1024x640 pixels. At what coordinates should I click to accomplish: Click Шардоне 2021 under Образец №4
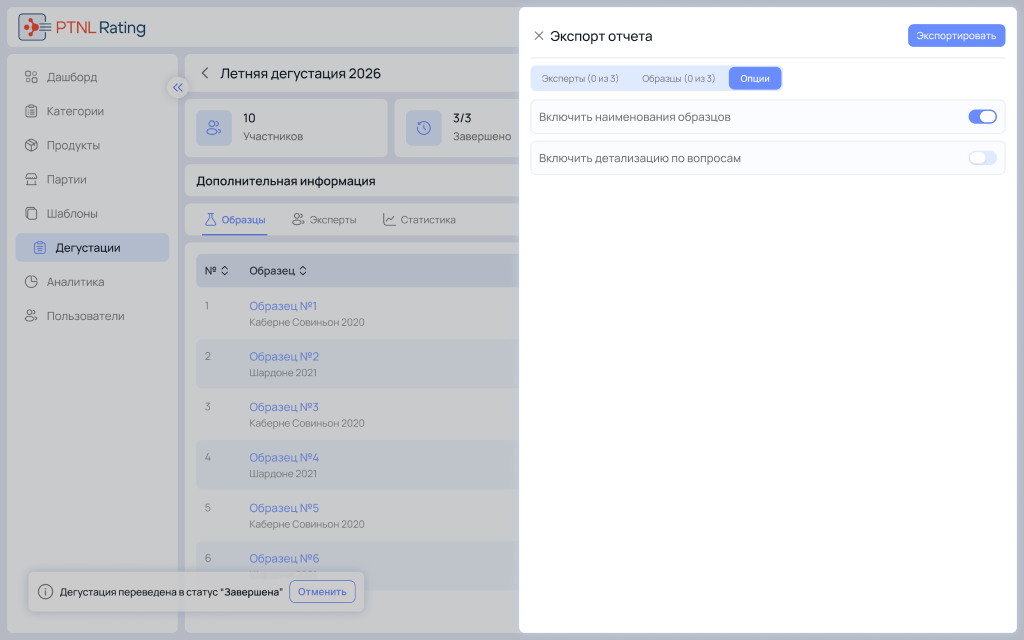click(283, 473)
